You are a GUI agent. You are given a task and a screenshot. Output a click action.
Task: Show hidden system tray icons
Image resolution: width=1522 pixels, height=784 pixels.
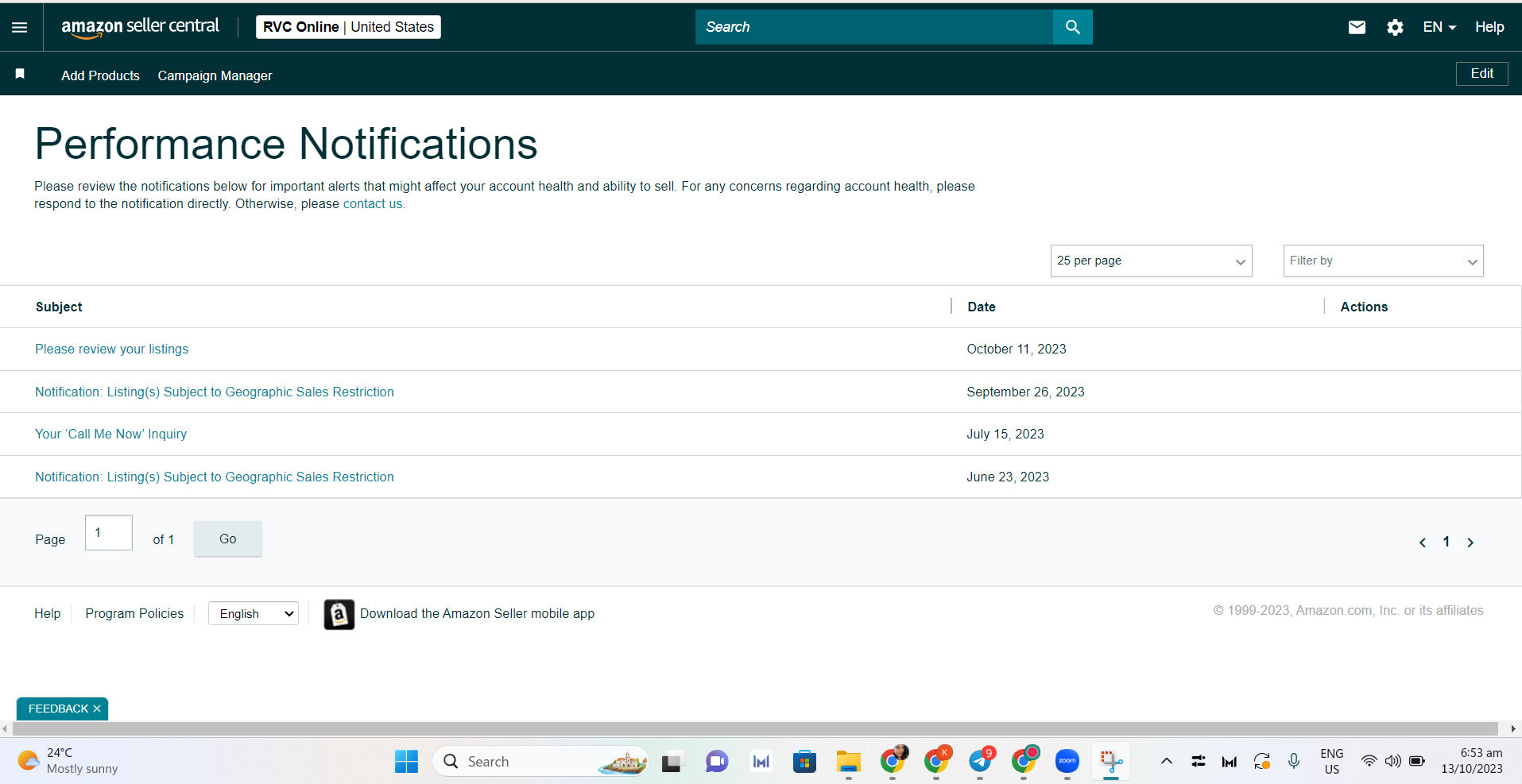pos(1167,761)
